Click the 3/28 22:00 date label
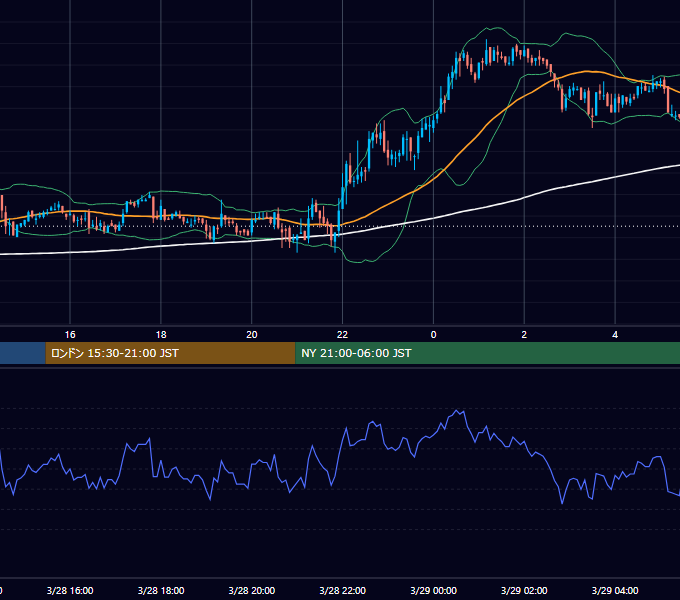 click(x=343, y=590)
